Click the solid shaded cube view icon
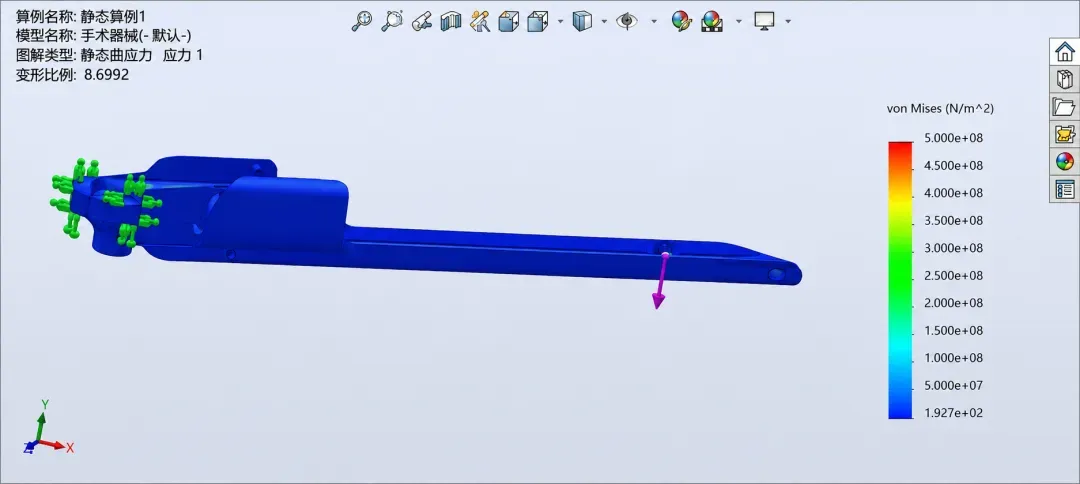Screen dimensions: 1080x484 (x=508, y=21)
